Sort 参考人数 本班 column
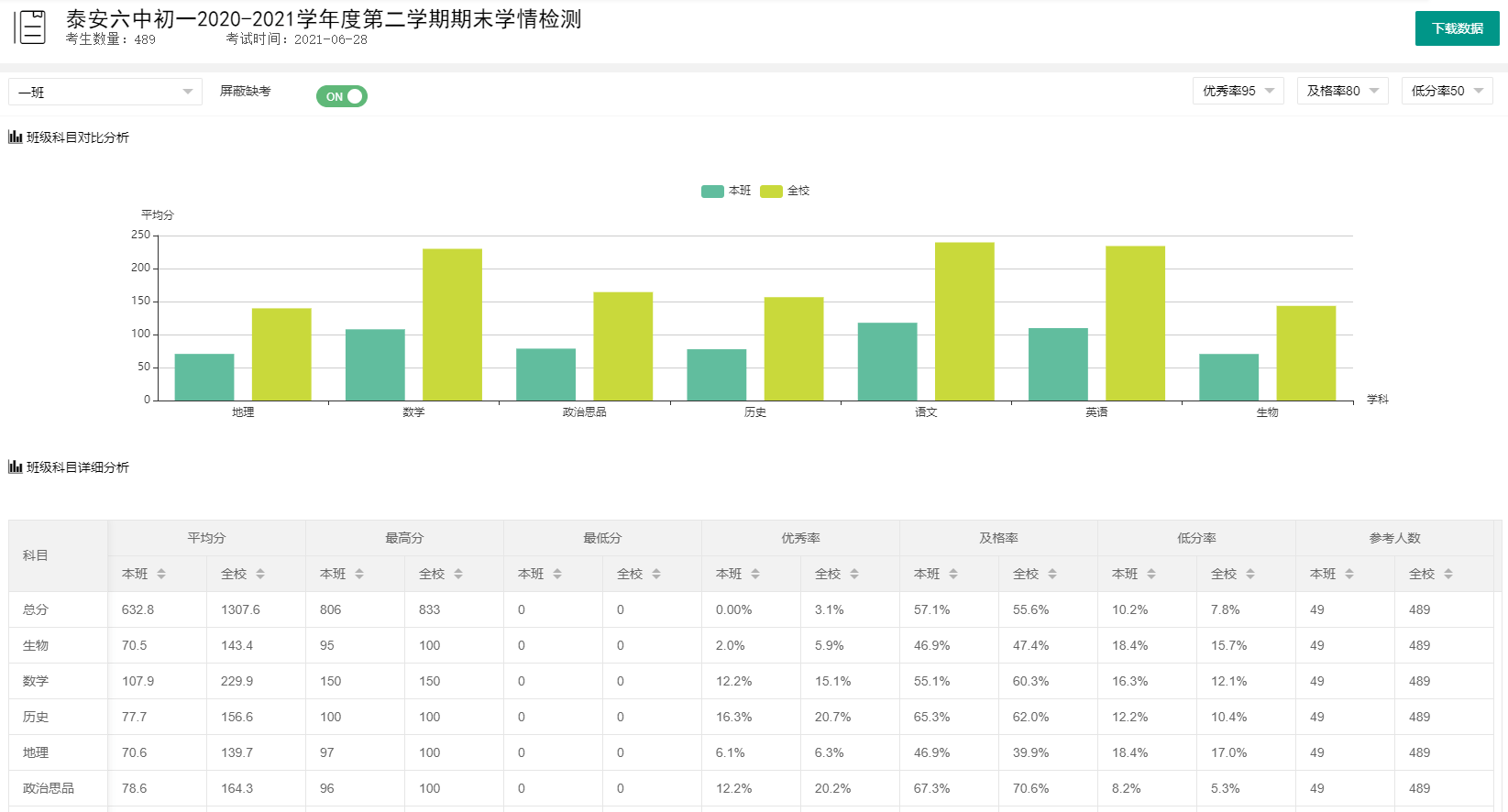 (x=1349, y=574)
